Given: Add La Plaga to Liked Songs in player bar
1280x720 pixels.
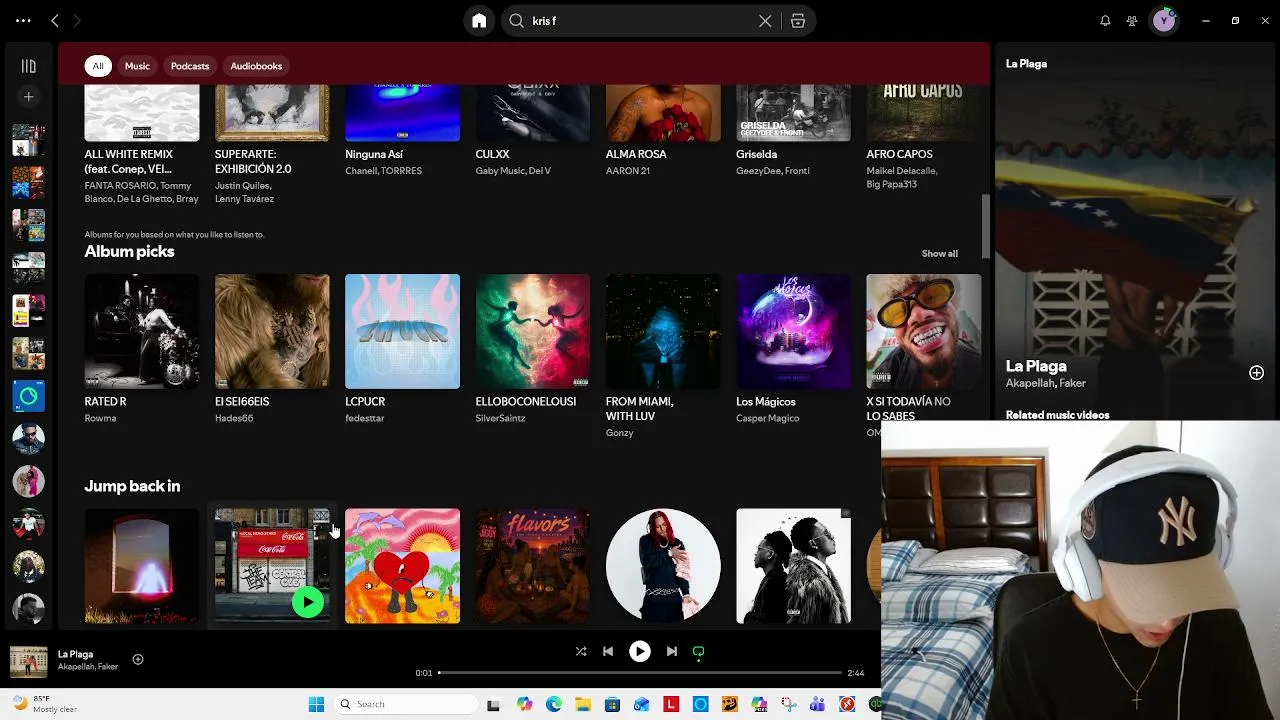Looking at the screenshot, I should [x=138, y=659].
